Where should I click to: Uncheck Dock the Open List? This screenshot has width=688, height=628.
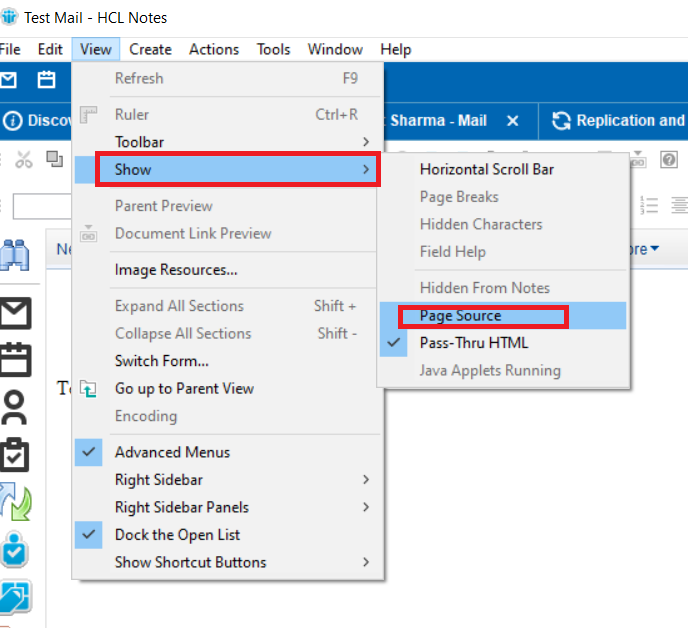(177, 535)
